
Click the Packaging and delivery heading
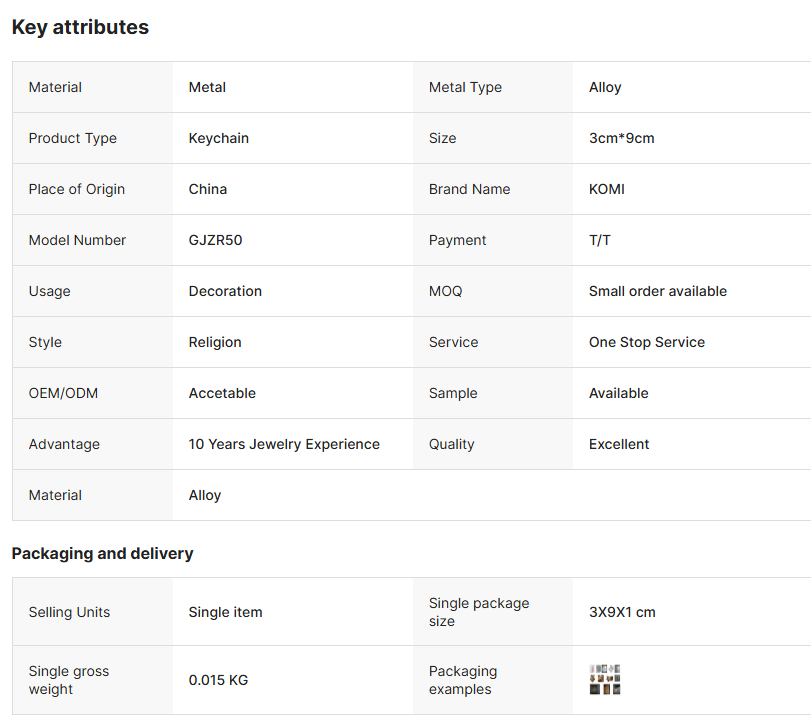click(102, 553)
